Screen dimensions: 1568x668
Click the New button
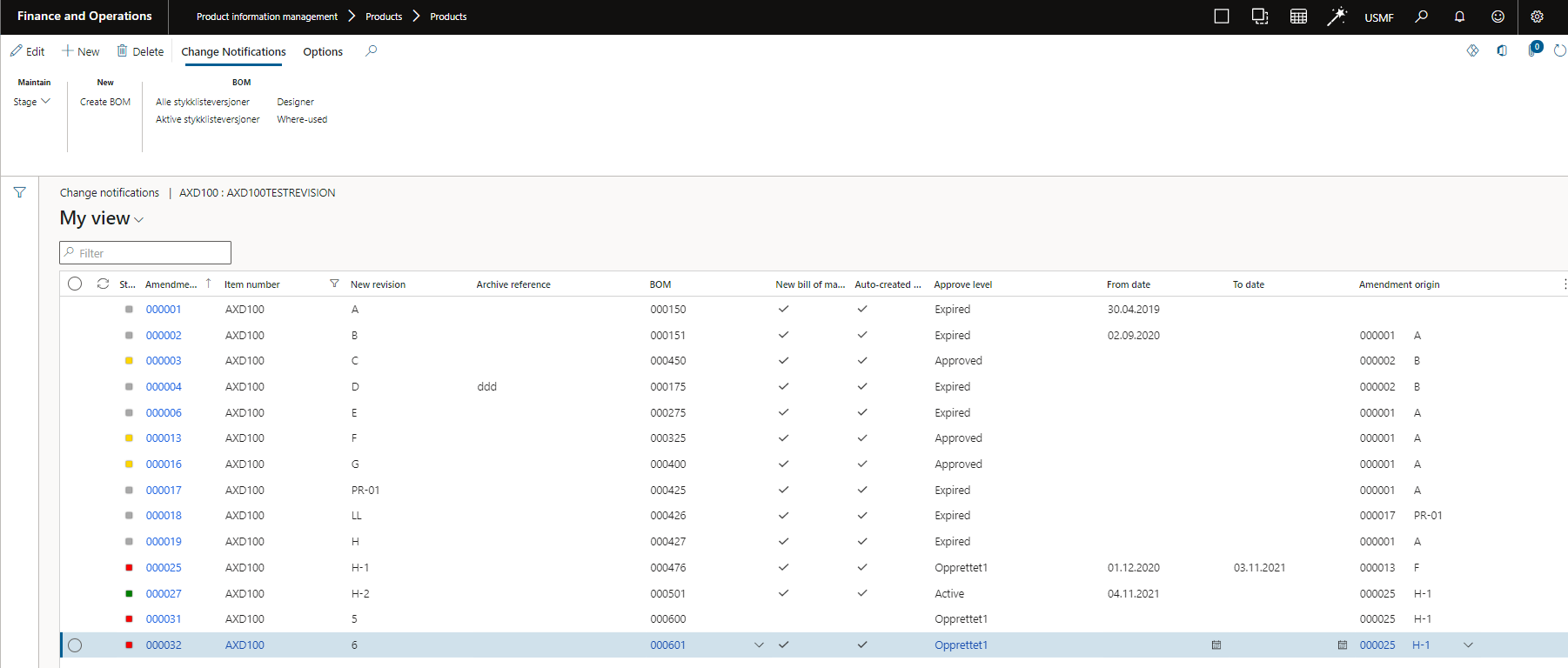[x=81, y=51]
